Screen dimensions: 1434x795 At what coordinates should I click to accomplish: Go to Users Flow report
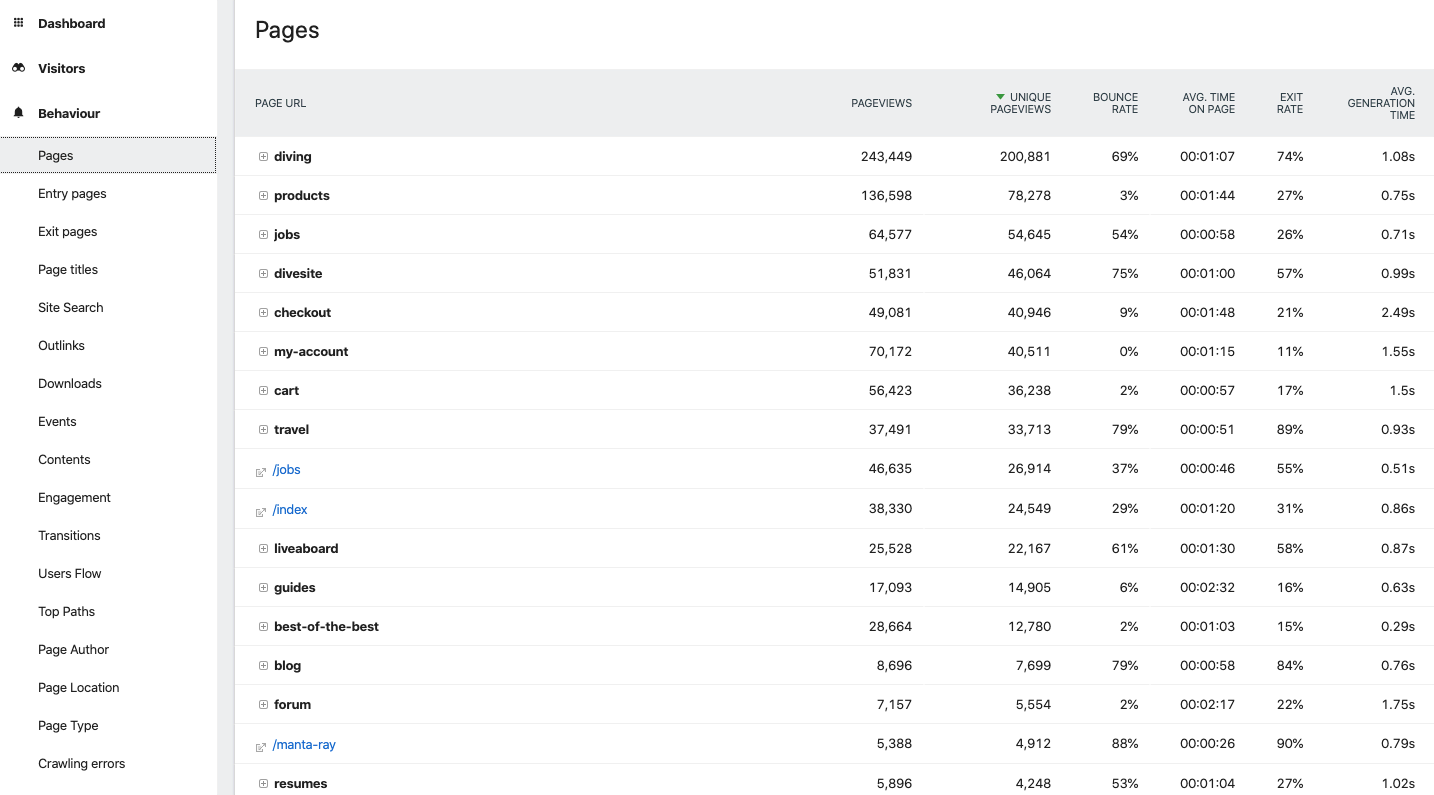[x=69, y=574]
